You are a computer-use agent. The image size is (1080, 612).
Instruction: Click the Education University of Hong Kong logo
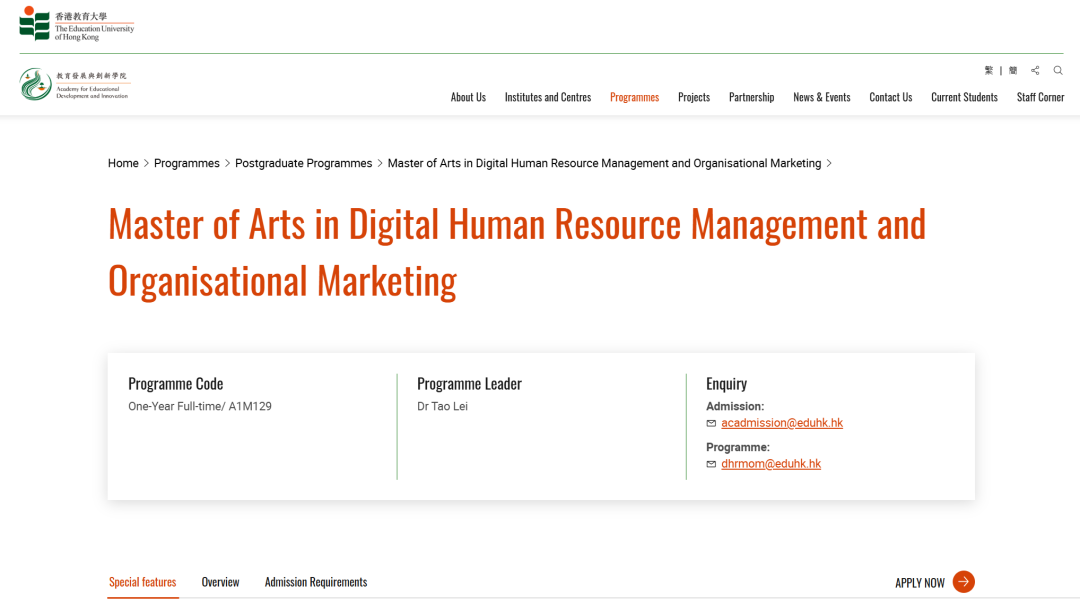click(x=77, y=24)
